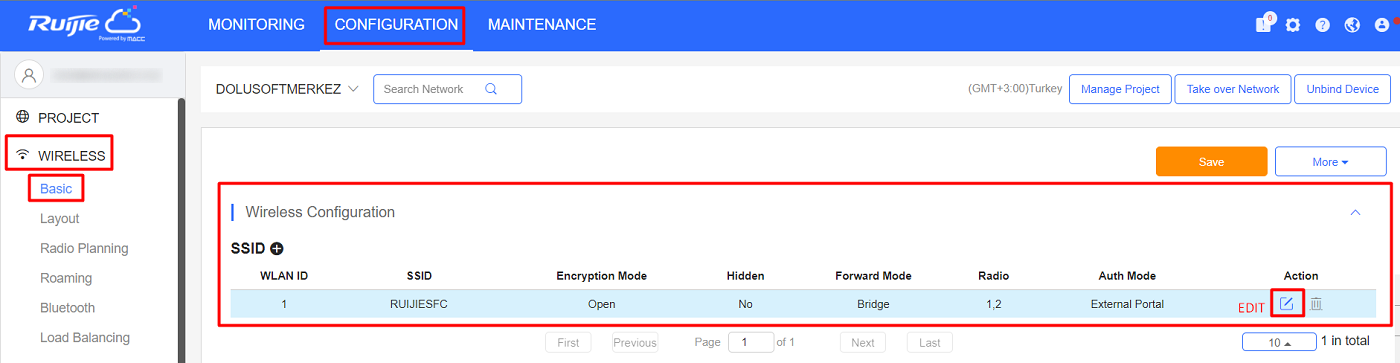Image resolution: width=1400 pixels, height=363 pixels.
Task: Click the Unbind Device button
Action: (x=1343, y=89)
